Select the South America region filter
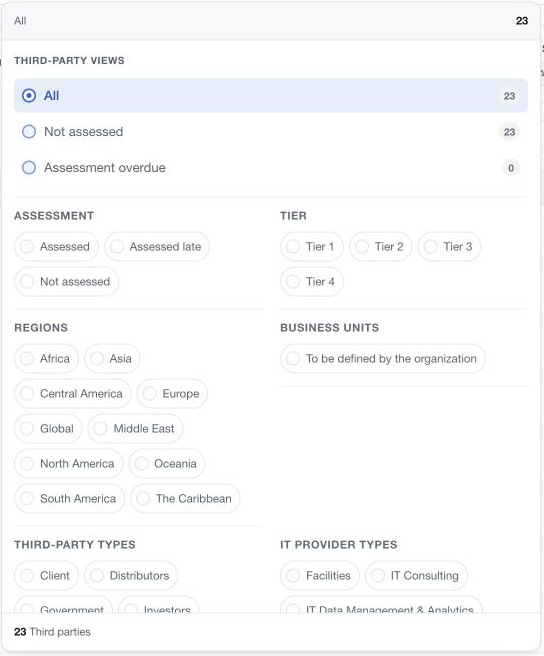This screenshot has height=656, width=544. click(x=69, y=499)
